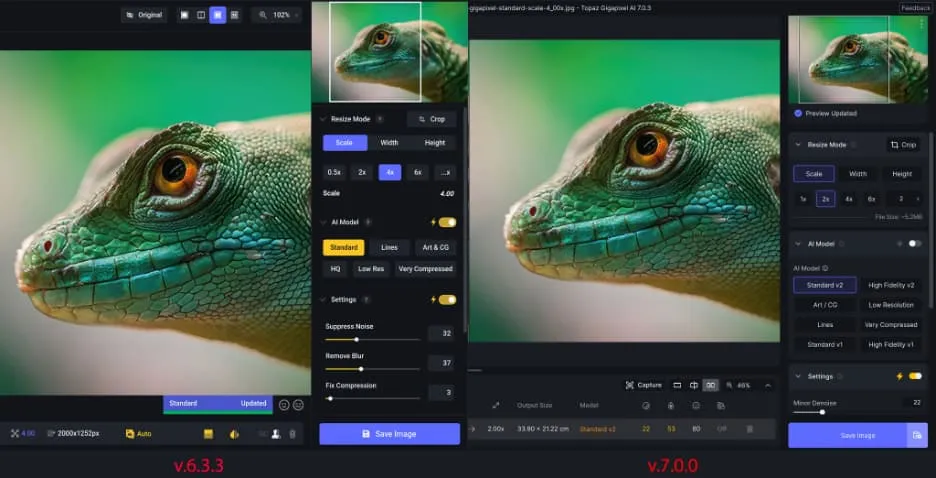Screen dimensions: 936x478
Task: Toggle the AI Model auto switch in v6
Action: (447, 222)
